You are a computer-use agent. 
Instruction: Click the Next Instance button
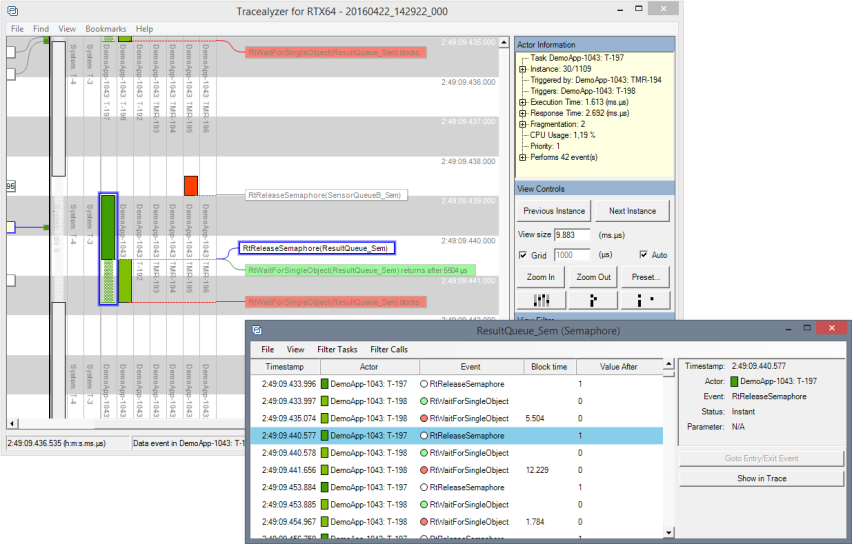coord(632,211)
